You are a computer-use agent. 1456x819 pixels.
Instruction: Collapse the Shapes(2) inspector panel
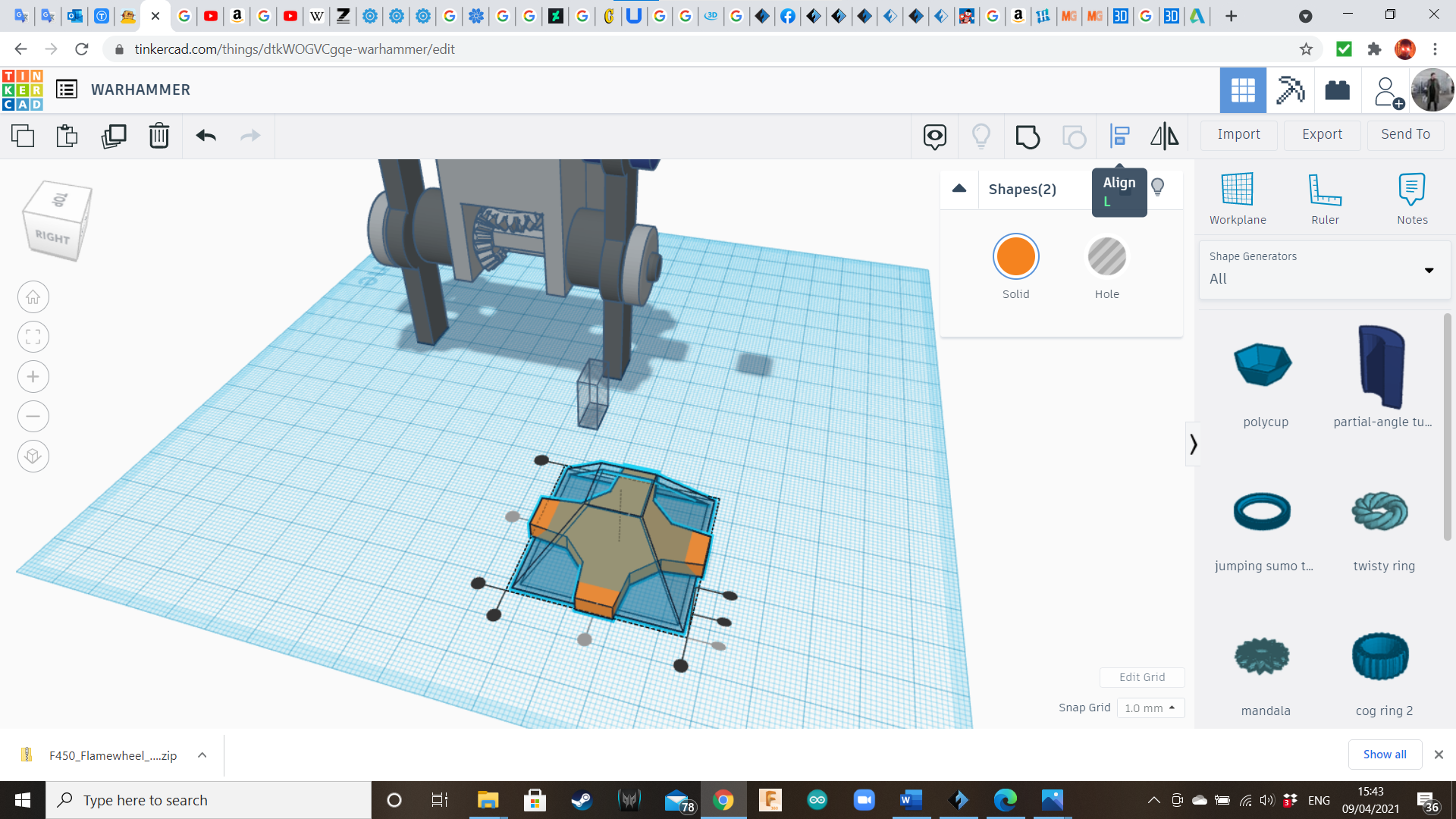959,189
